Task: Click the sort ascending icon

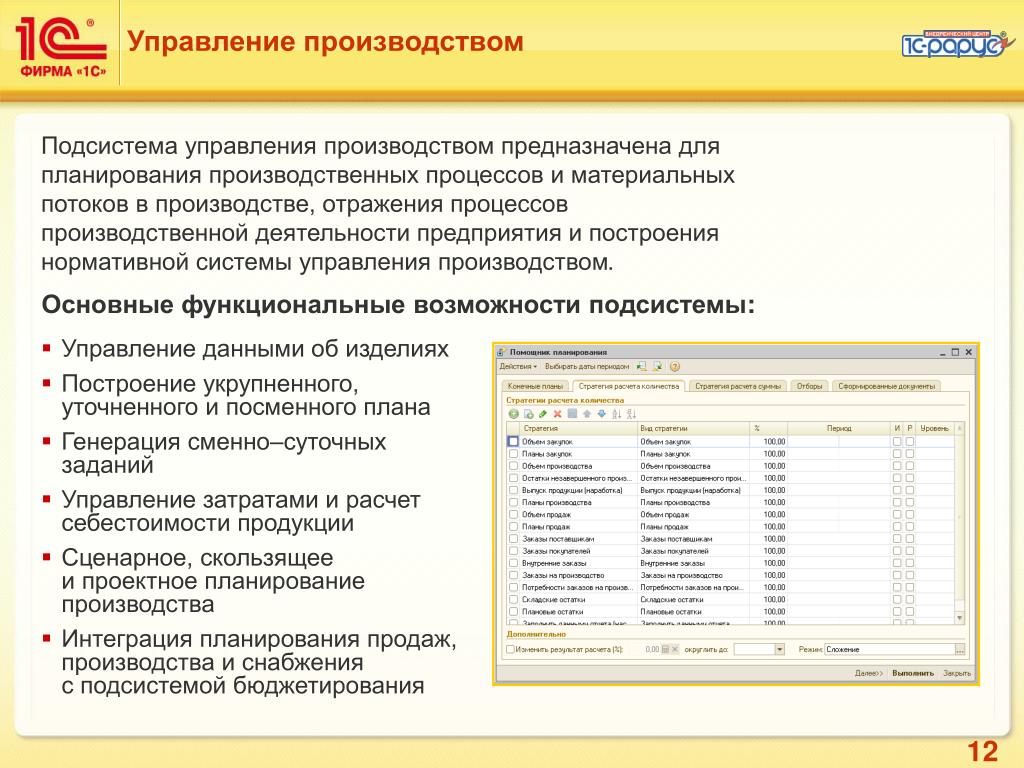Action: point(616,414)
